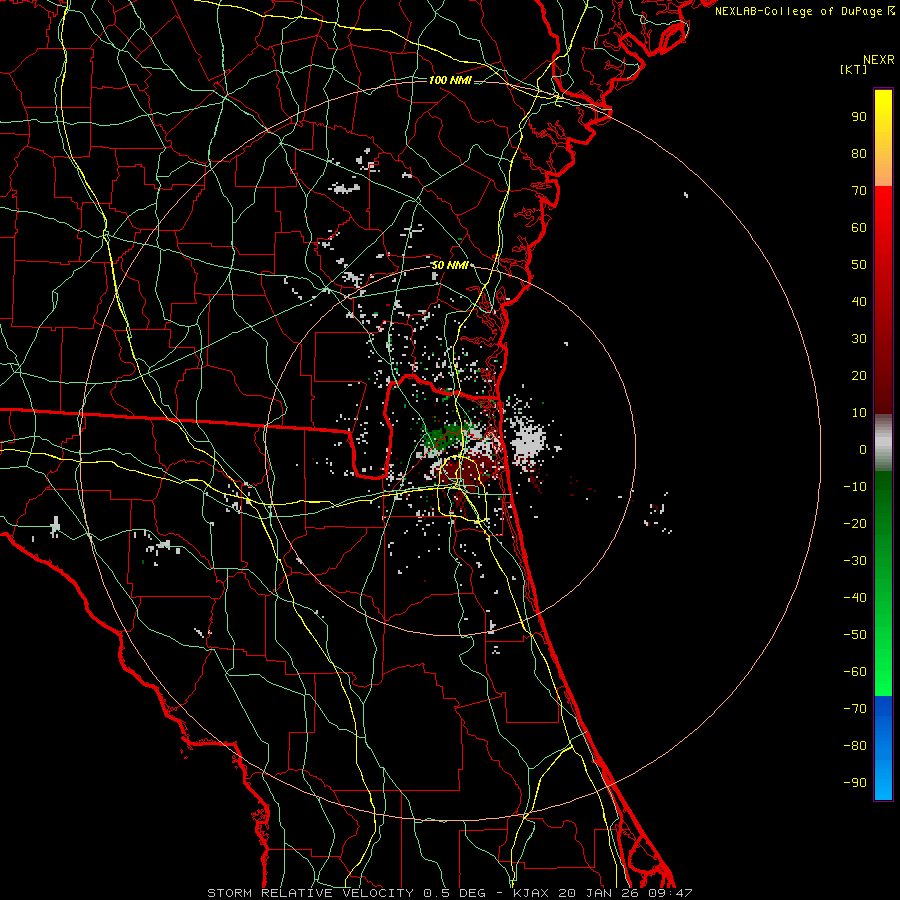Click the '-20' value on the velocity scale
The height and width of the screenshot is (900, 900).
pos(855,523)
